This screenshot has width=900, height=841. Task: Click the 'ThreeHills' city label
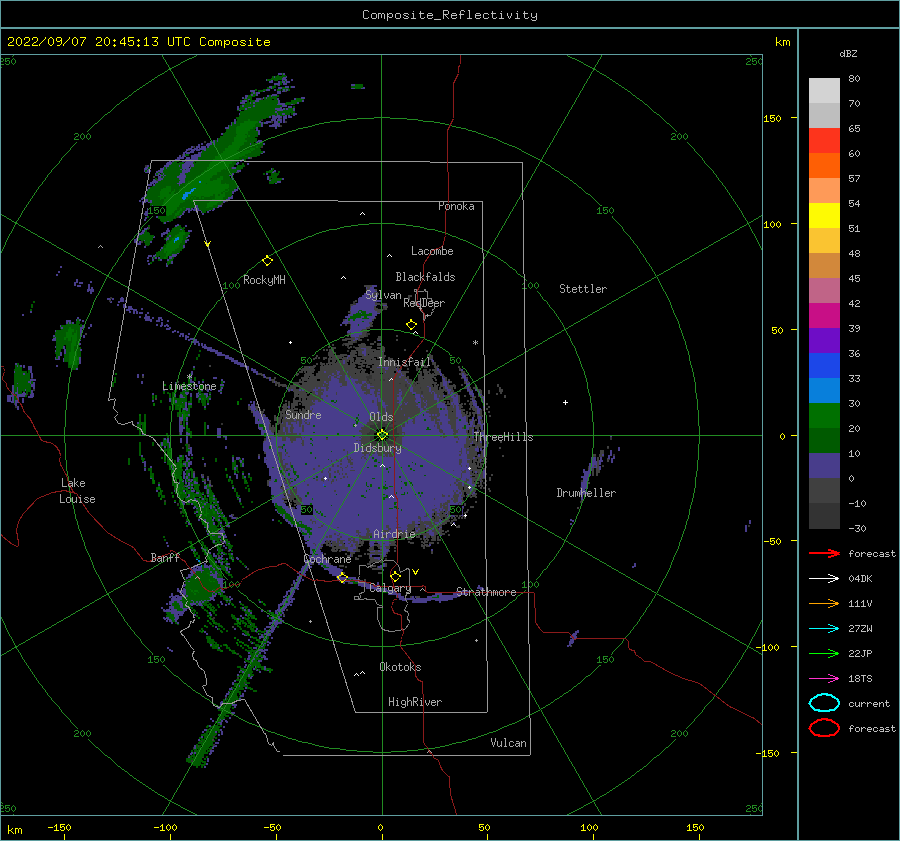coord(503,437)
